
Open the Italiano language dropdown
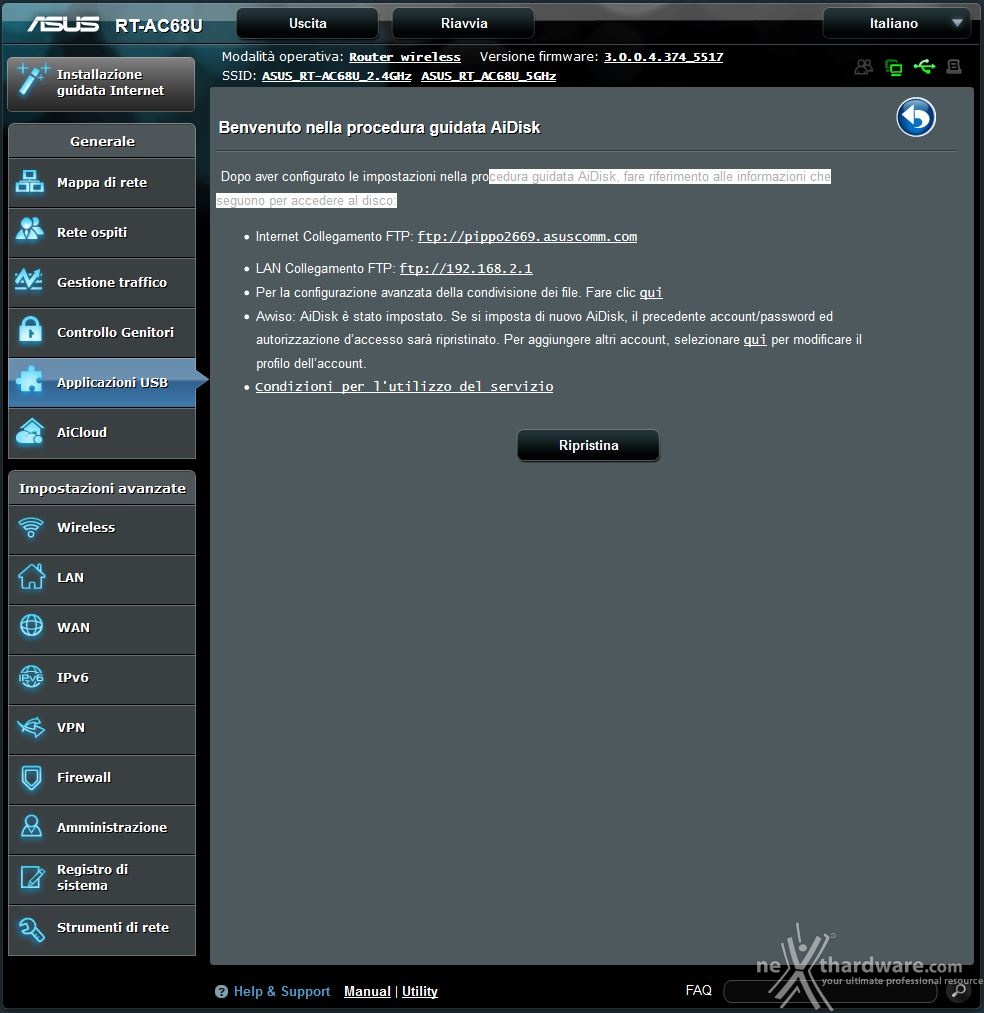pos(897,23)
